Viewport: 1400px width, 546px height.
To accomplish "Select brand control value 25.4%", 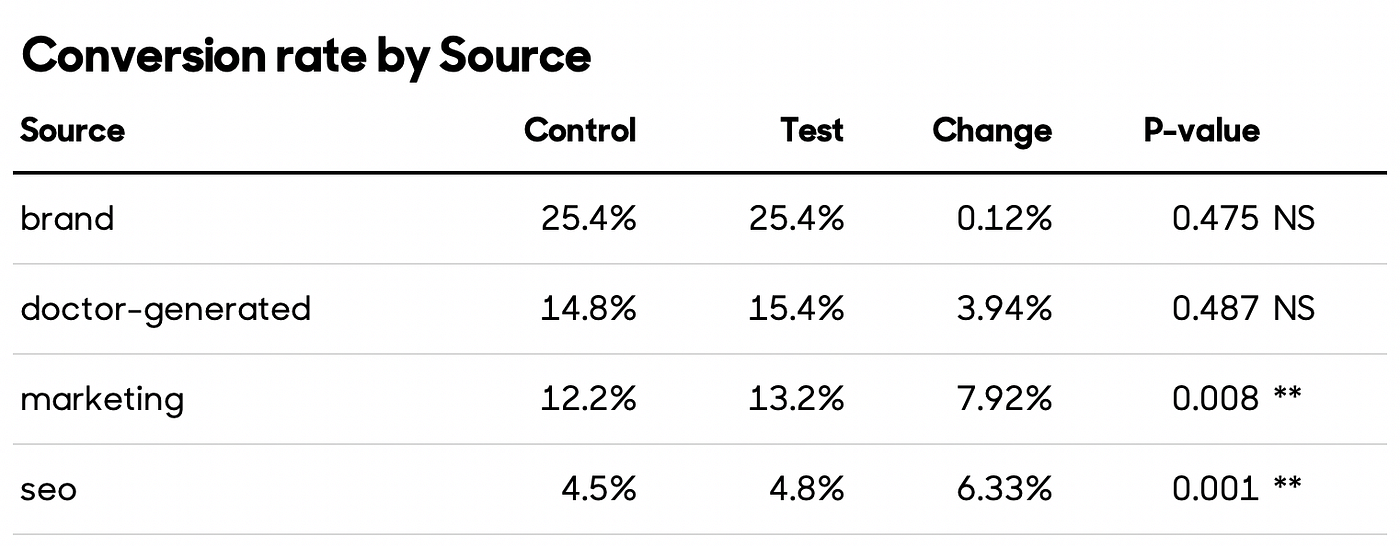I will click(x=589, y=218).
